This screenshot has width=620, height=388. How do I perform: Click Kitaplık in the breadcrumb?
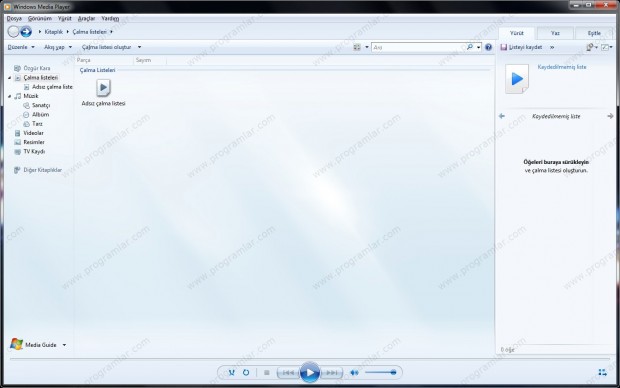coord(53,32)
